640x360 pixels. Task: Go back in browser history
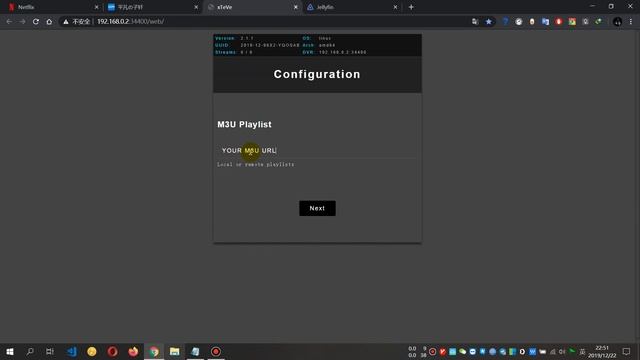(9, 21)
